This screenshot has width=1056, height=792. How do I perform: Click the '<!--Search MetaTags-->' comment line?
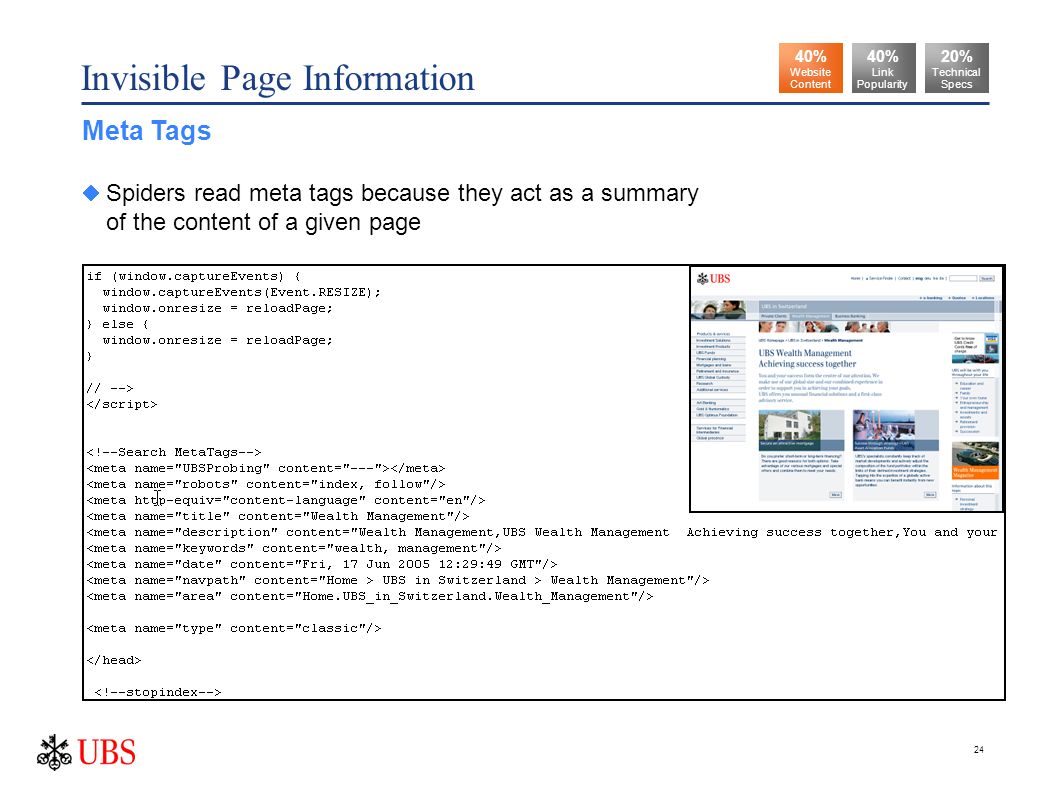pos(174,452)
